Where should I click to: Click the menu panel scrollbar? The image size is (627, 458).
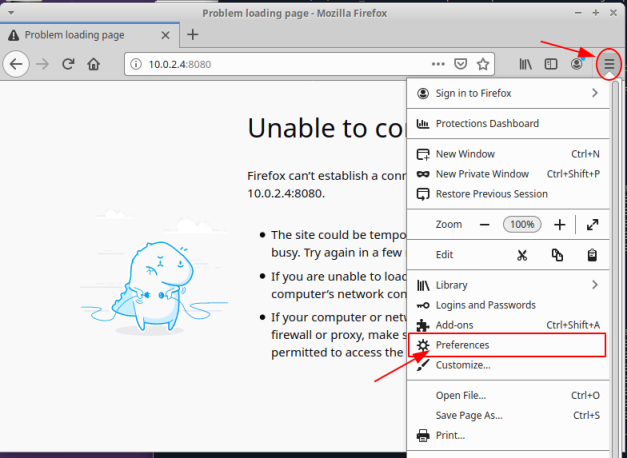[615, 268]
